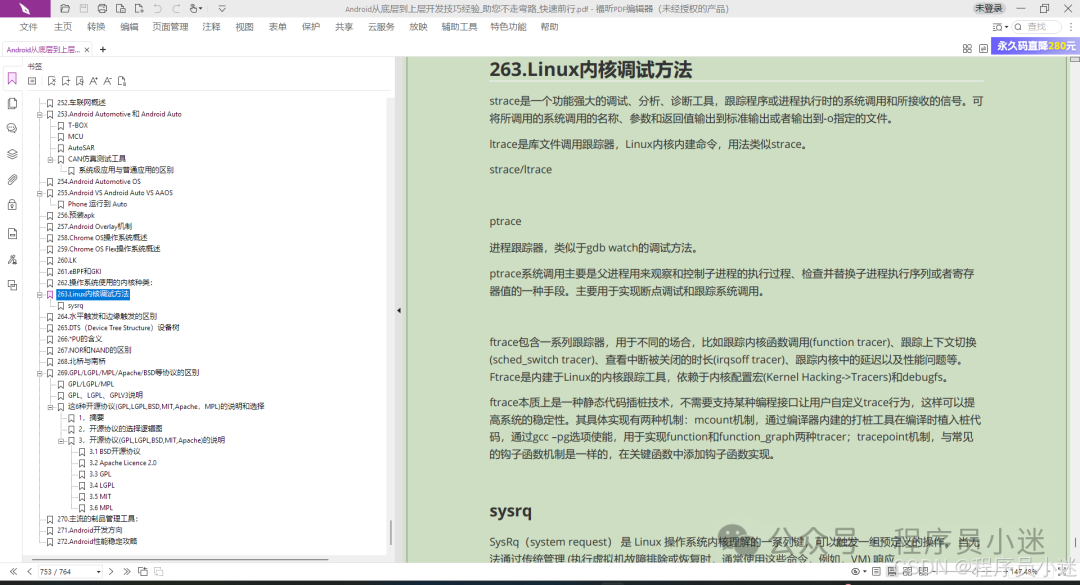
Task: Select bookmark 272.Android性能稳定攻略
Action: (96, 542)
